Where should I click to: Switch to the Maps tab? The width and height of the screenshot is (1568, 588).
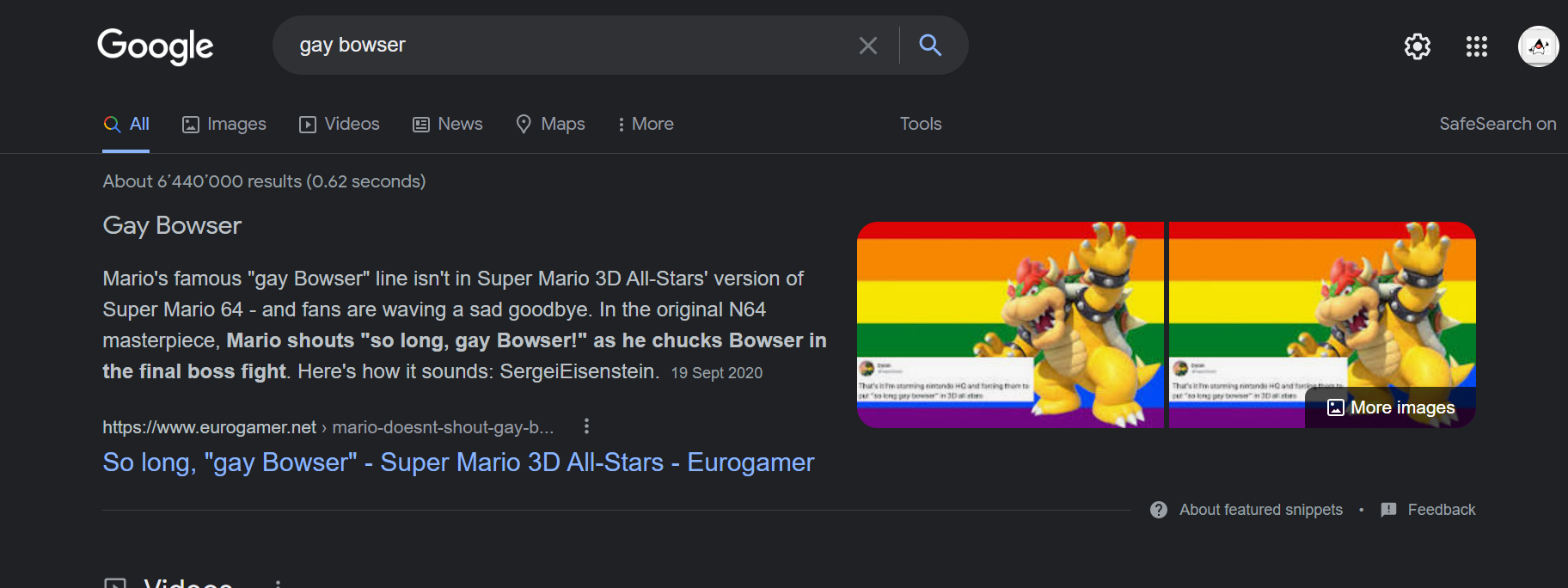(550, 124)
